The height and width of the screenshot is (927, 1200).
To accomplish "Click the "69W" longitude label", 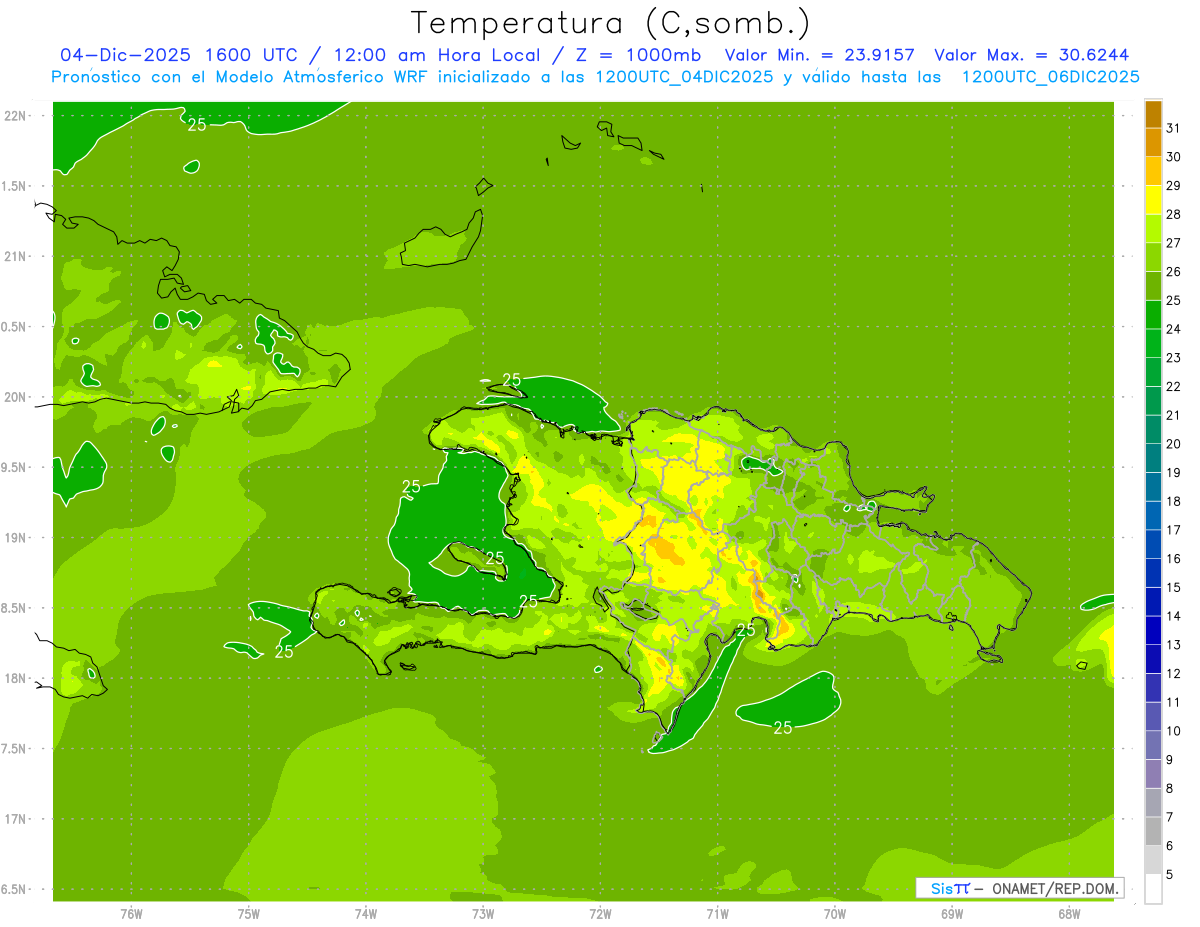I will (952, 914).
